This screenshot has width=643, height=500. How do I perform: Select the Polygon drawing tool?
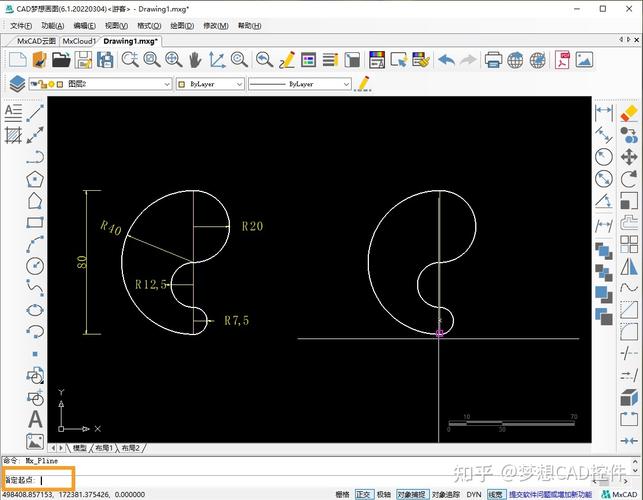pos(35,178)
